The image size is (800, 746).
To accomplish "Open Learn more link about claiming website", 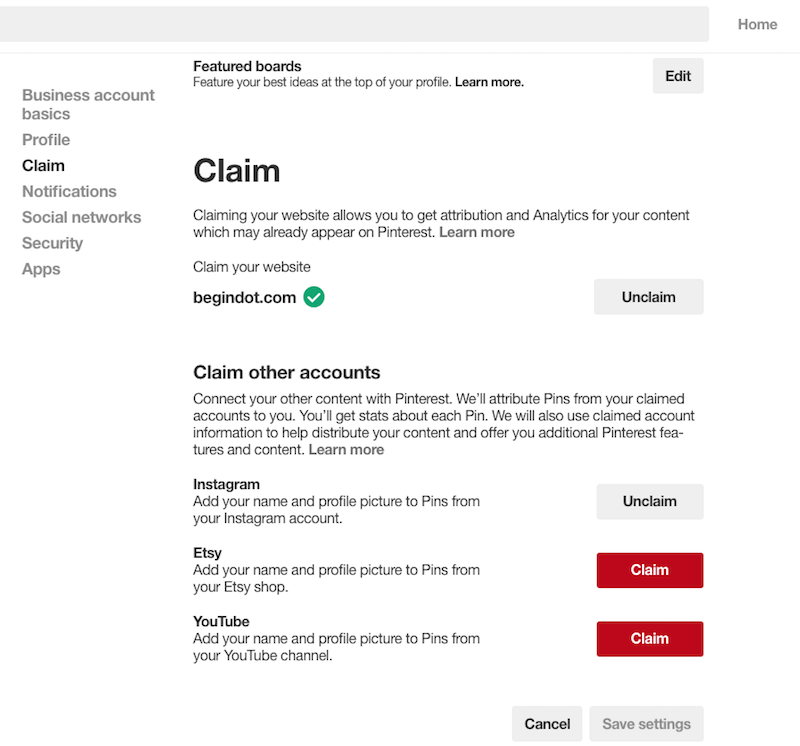I will tap(477, 232).
